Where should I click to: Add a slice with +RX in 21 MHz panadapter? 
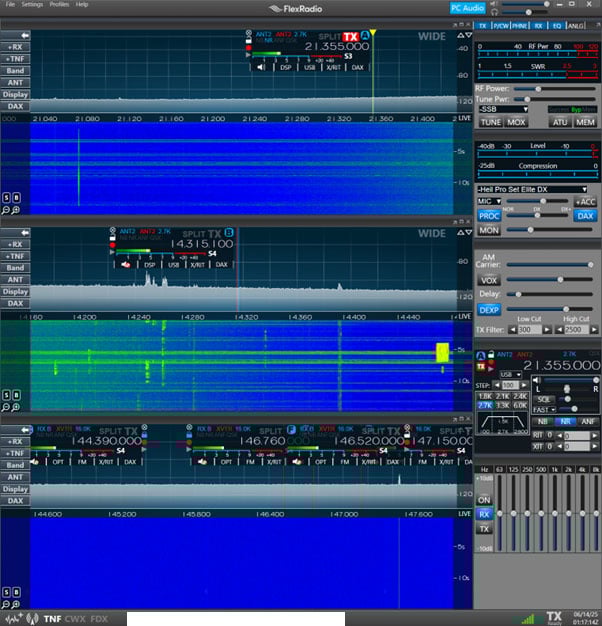point(15,47)
